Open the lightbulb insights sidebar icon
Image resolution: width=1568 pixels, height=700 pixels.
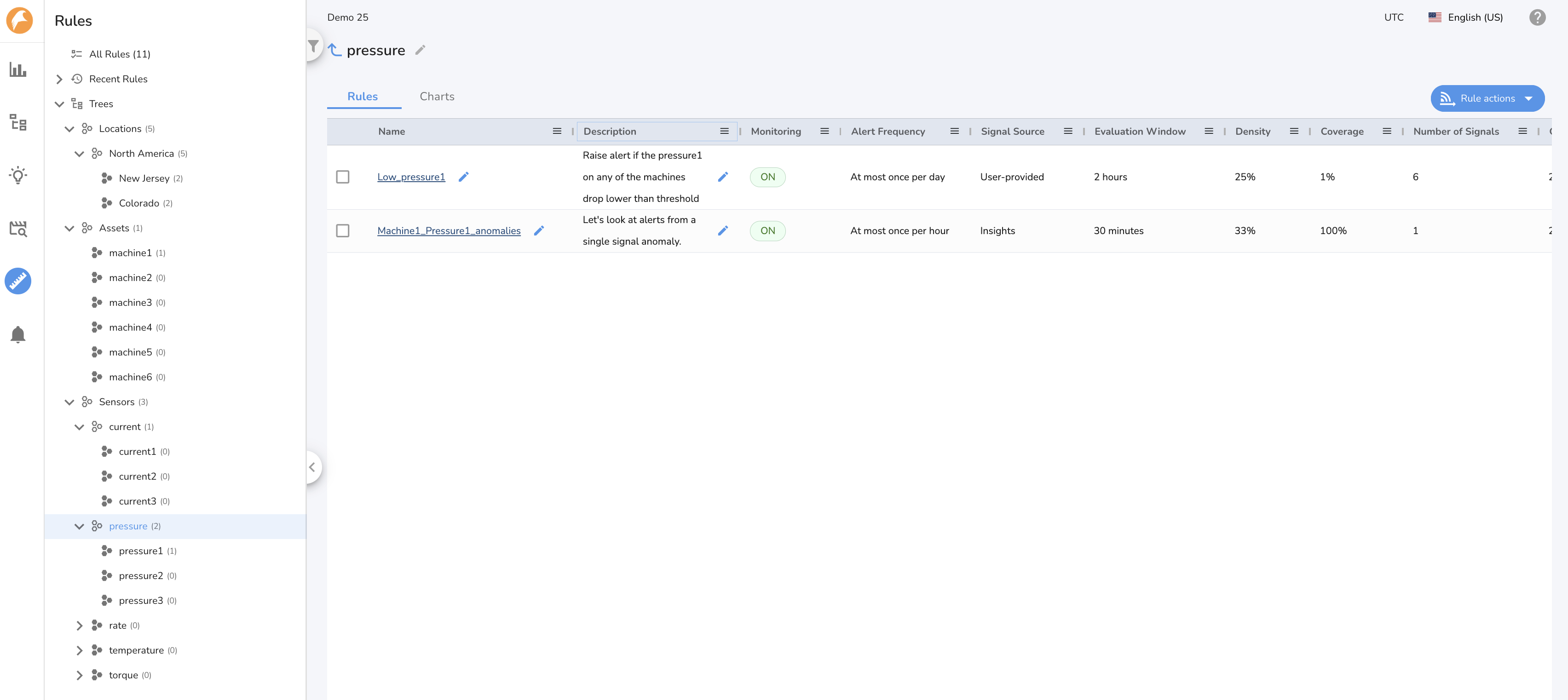click(x=18, y=175)
